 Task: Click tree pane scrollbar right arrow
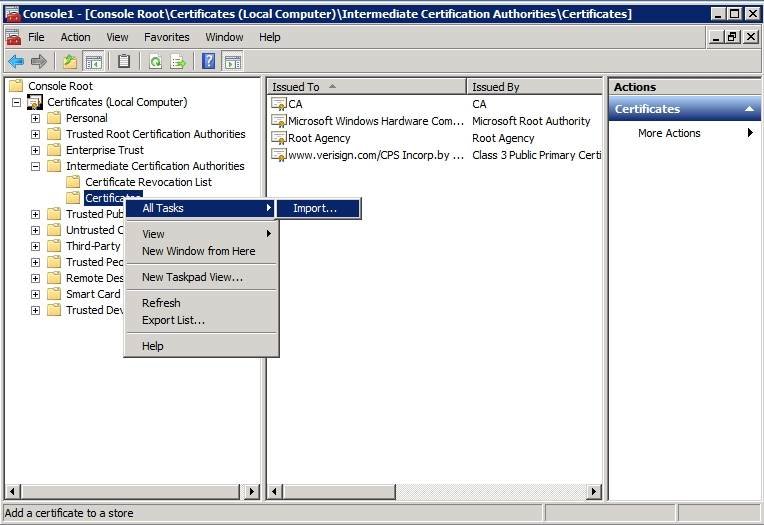point(252,491)
